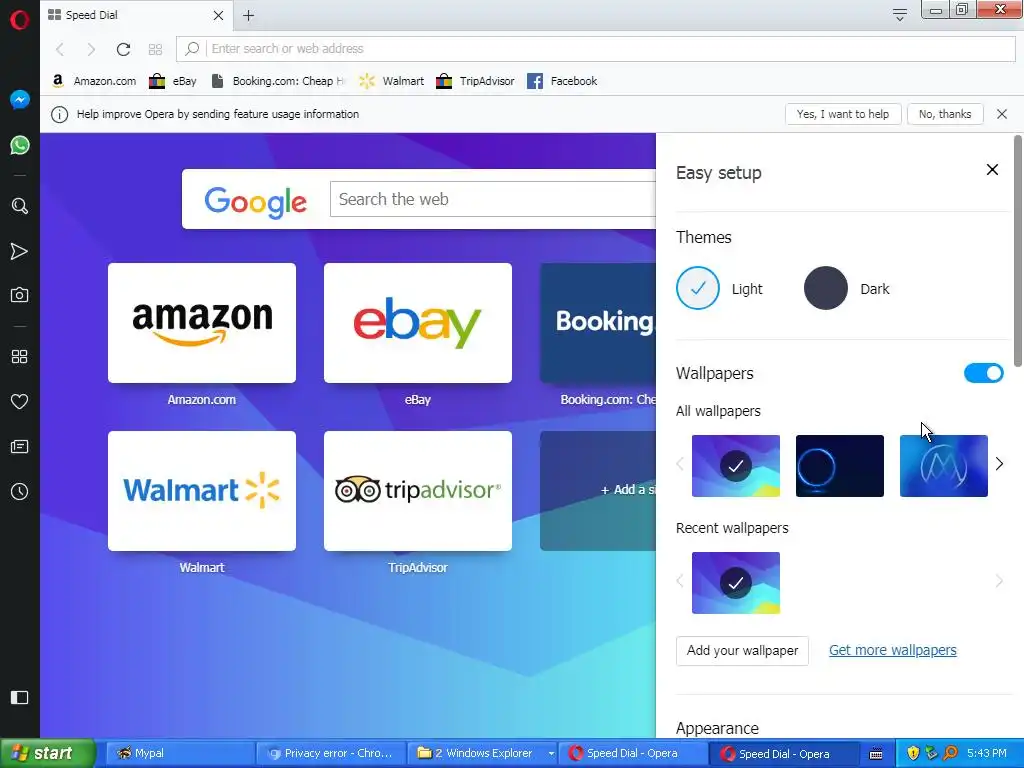1024x768 pixels.
Task: Reload the current page
Action: pyautogui.click(x=123, y=49)
